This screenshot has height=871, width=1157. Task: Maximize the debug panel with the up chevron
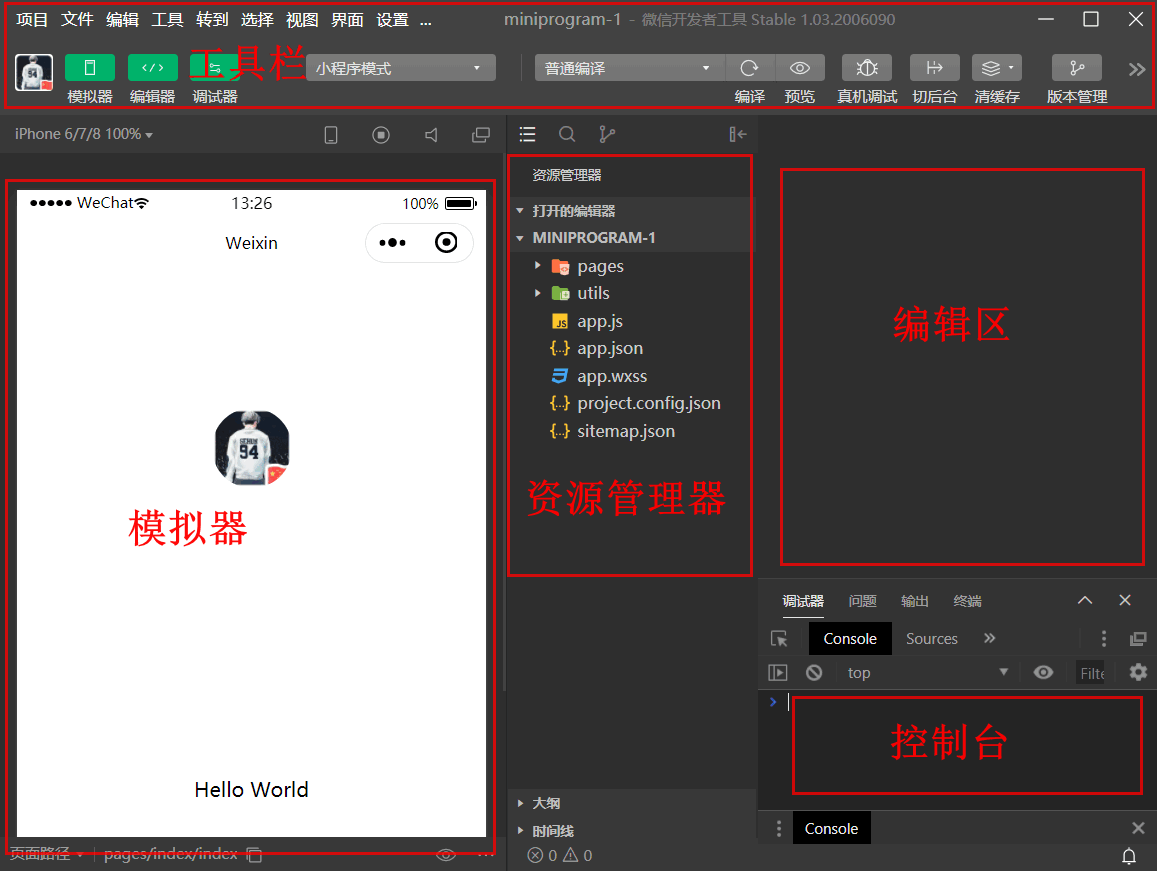(1085, 600)
